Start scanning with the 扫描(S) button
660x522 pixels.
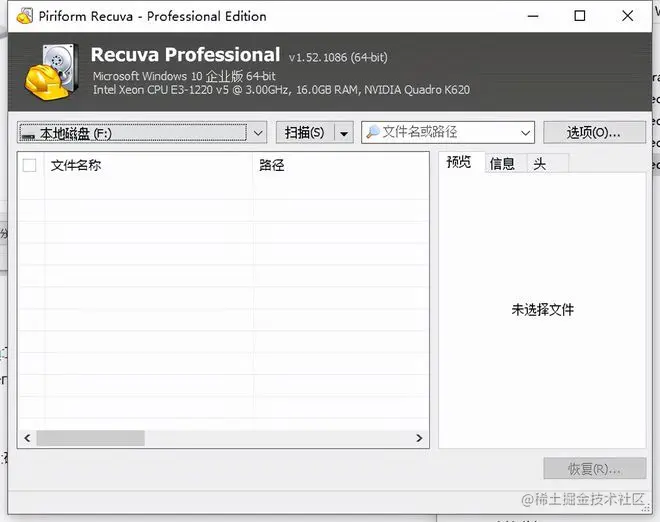click(305, 133)
